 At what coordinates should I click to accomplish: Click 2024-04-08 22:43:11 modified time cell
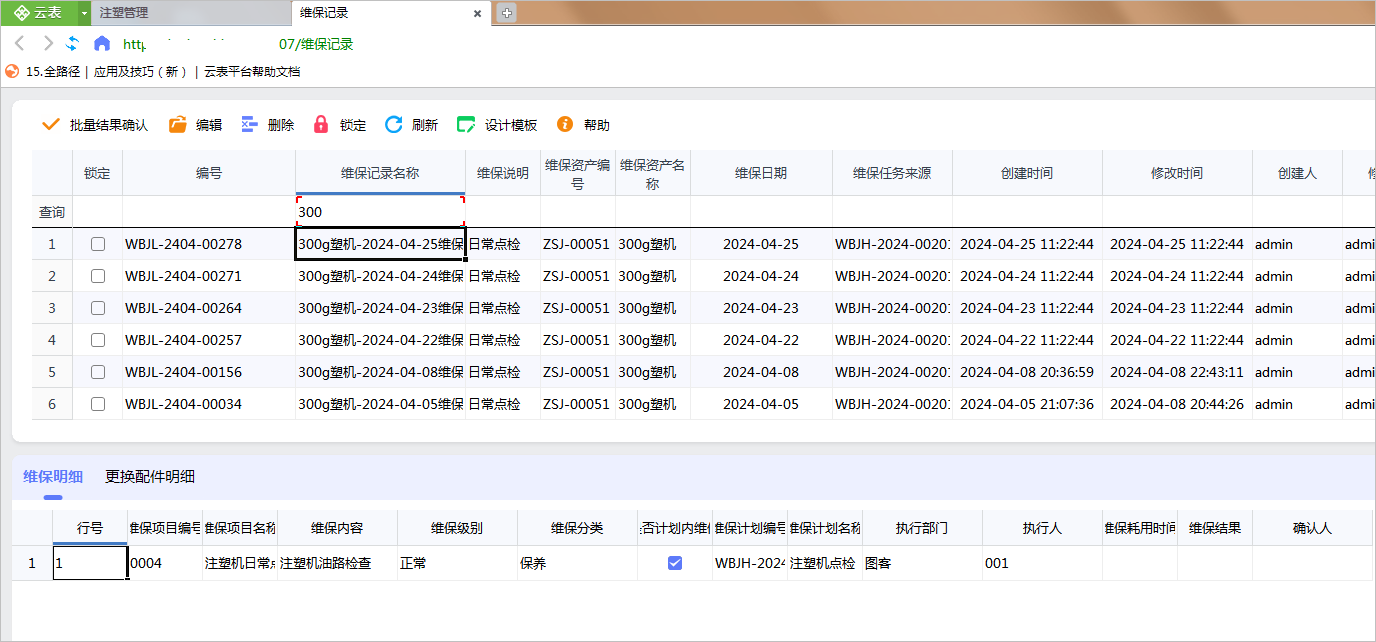click(x=1177, y=372)
